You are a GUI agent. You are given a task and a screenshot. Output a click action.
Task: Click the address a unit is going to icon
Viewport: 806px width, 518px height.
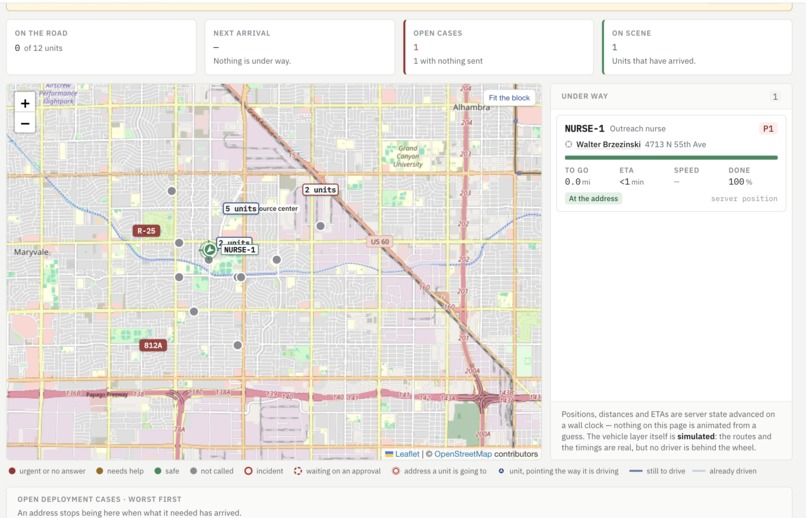(396, 471)
